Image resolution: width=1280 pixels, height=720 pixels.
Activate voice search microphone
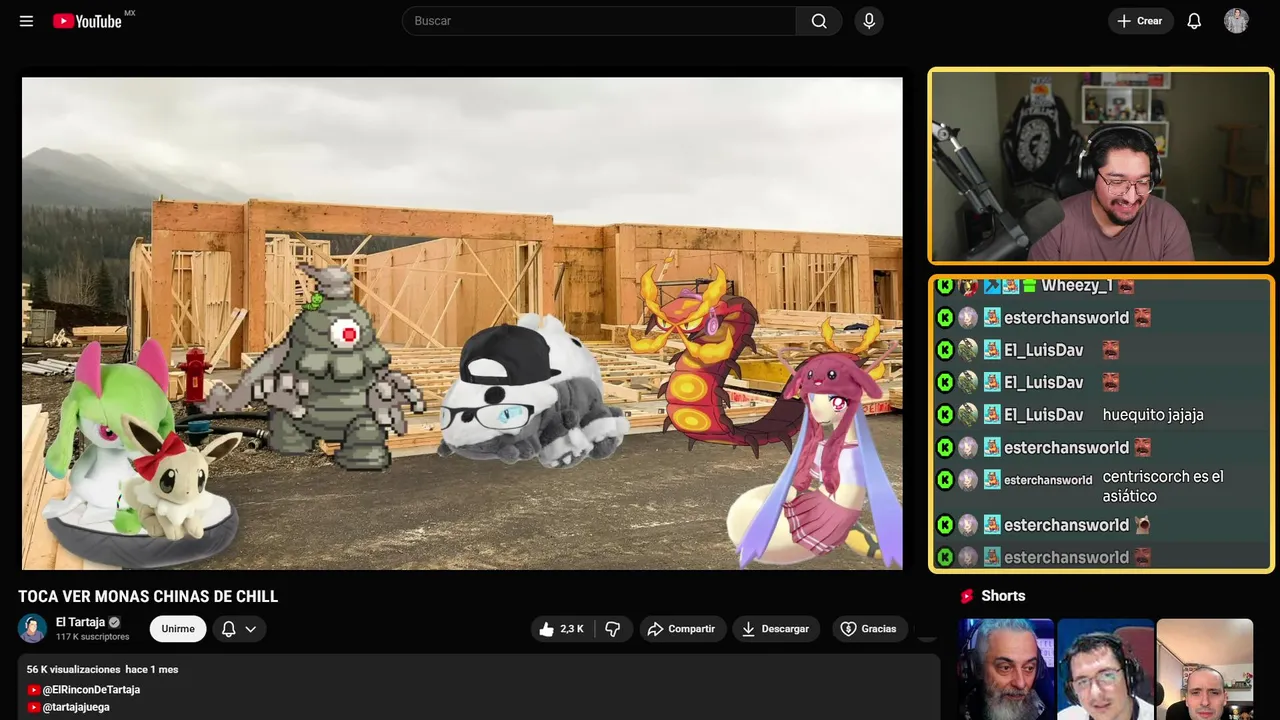869,21
